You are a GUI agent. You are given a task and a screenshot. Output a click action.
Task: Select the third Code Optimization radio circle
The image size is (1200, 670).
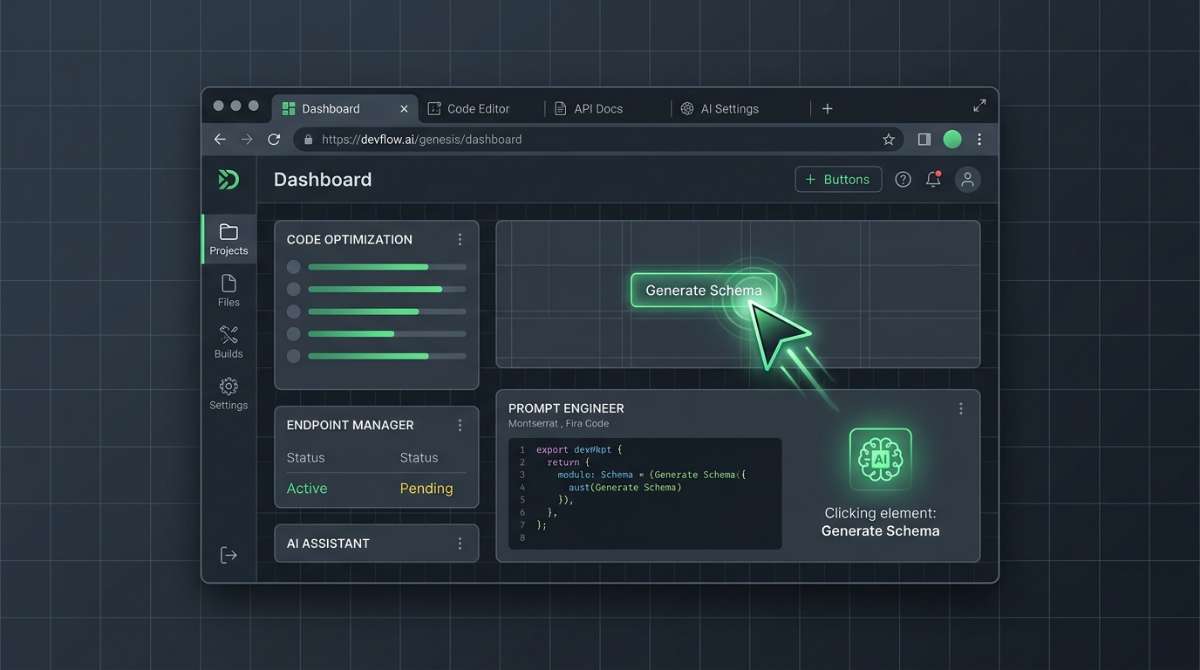294,311
